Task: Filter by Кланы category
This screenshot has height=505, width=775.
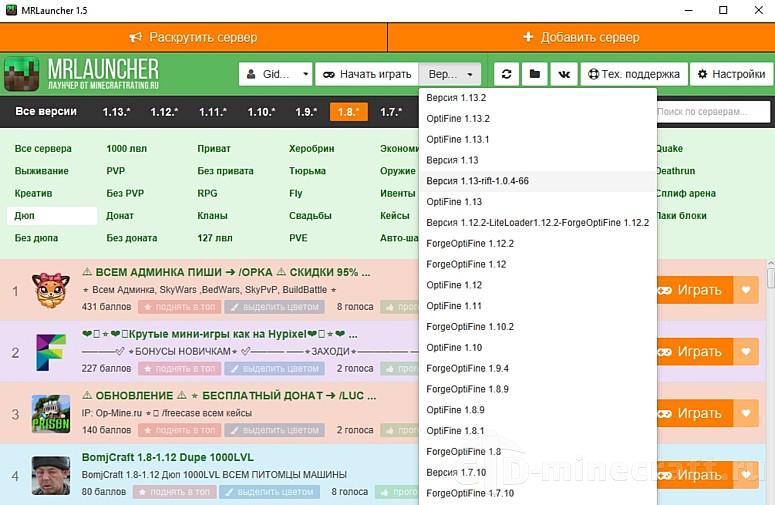Action: coord(213,216)
